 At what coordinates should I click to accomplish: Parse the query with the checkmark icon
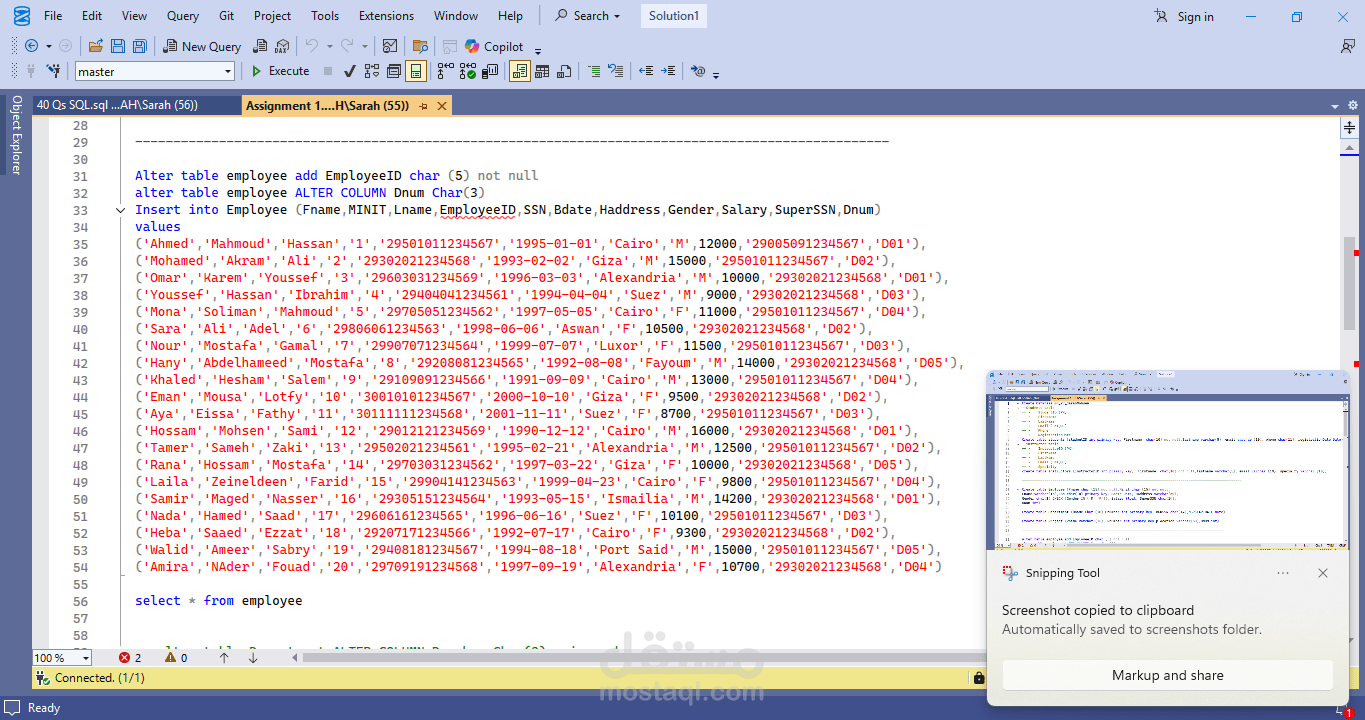(349, 71)
